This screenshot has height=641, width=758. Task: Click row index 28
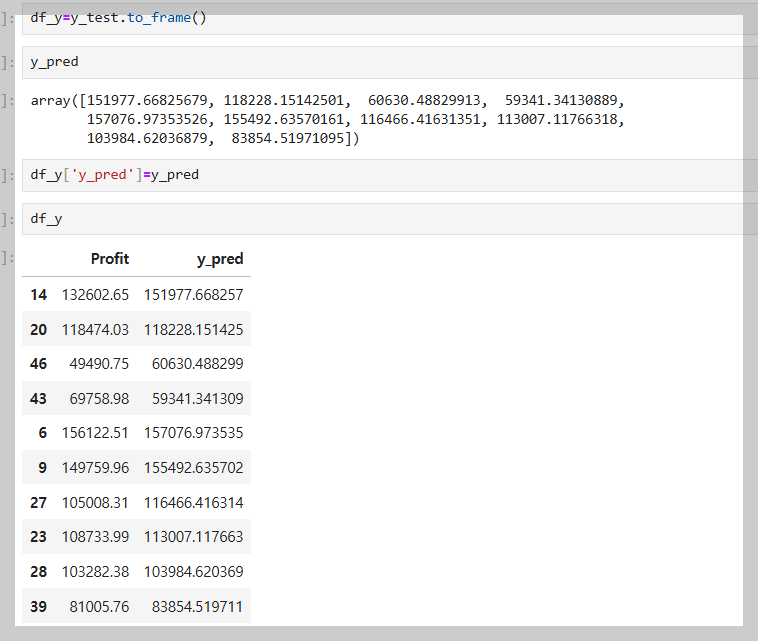pos(39,572)
